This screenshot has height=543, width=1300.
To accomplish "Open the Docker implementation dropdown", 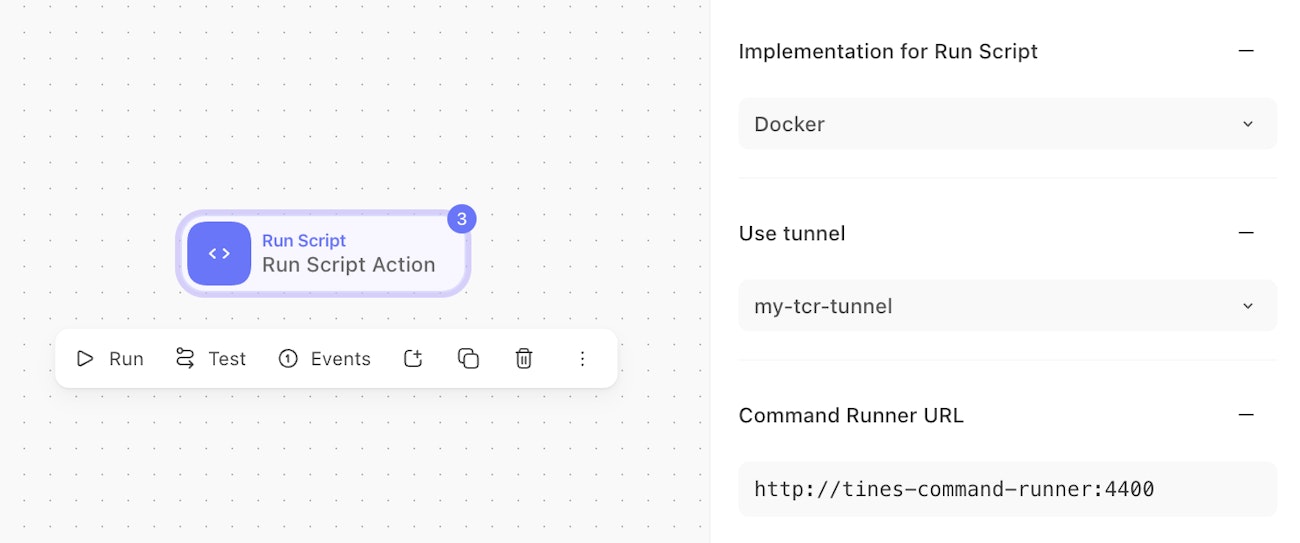I will [1007, 124].
